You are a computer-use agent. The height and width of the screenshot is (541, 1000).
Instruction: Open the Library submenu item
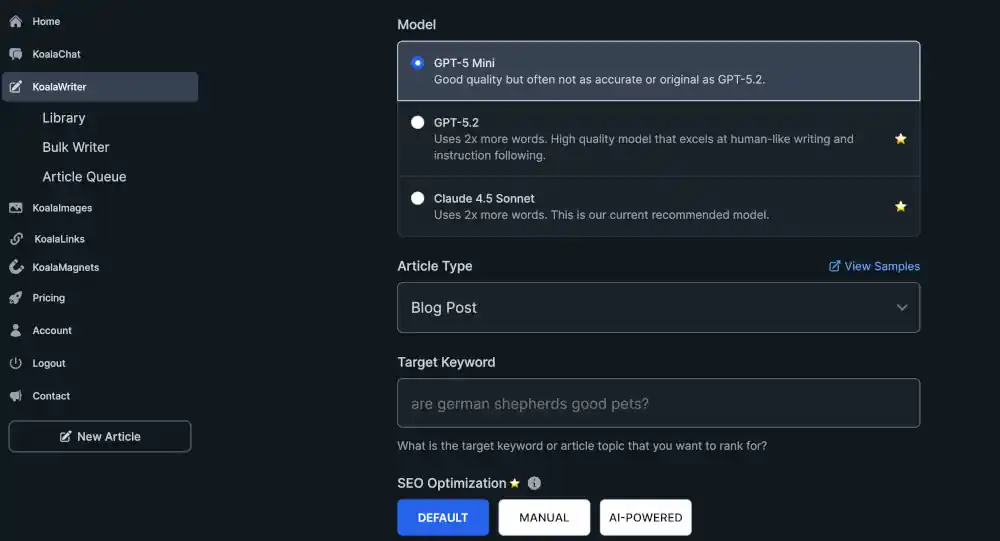click(x=64, y=118)
